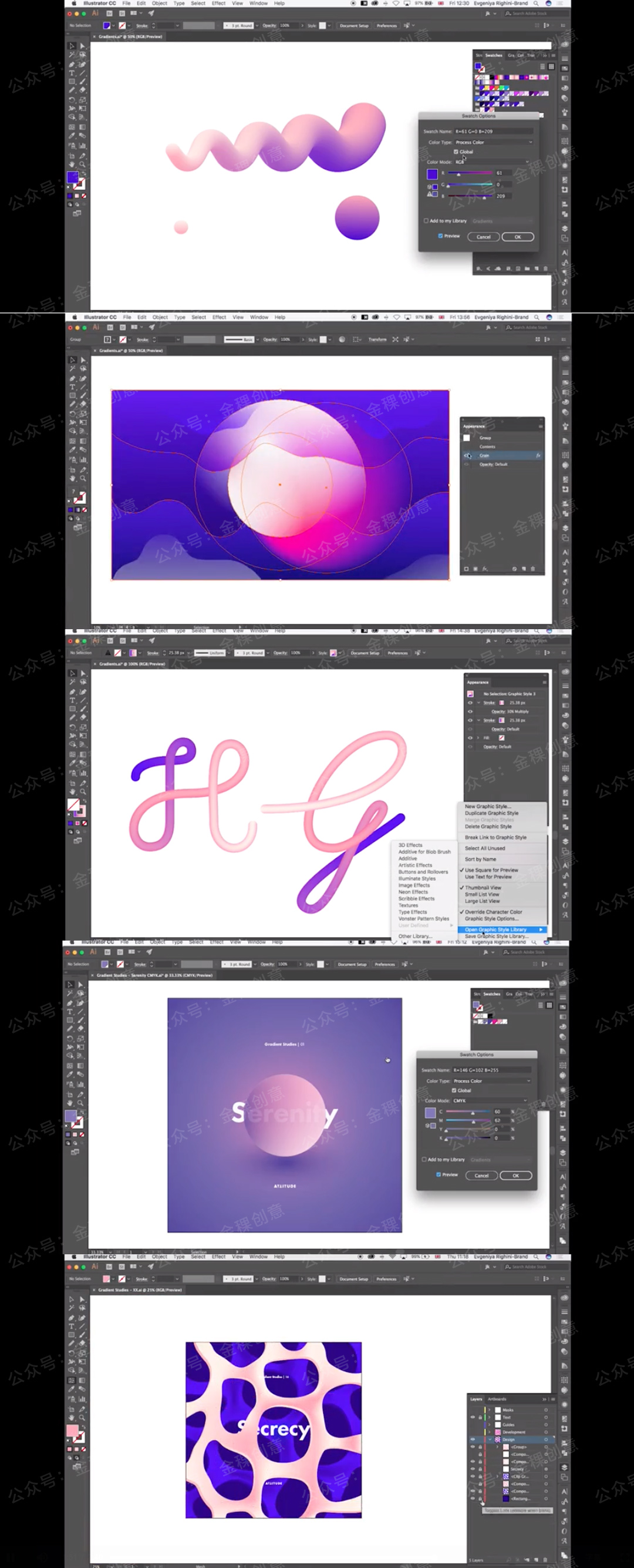The width and height of the screenshot is (634, 1568).
Task: Click Cancel in the CMYK Swatch Options dialog
Action: pyautogui.click(x=481, y=1176)
